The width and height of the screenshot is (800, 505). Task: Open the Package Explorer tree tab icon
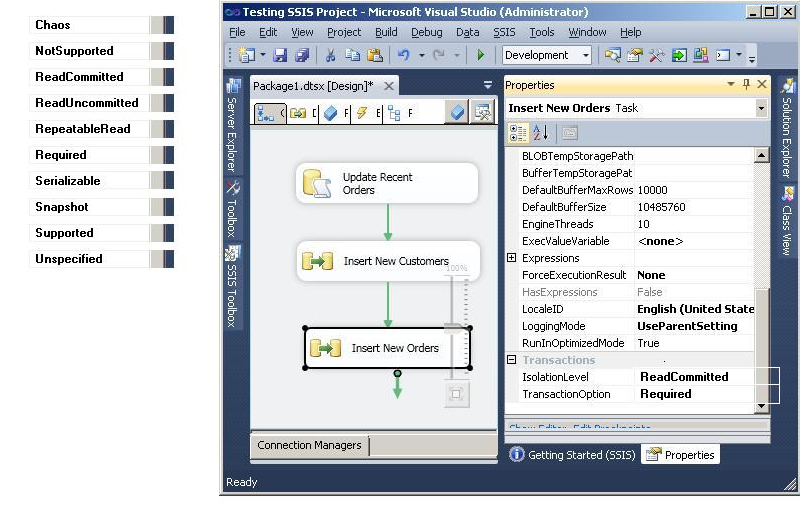click(x=394, y=113)
